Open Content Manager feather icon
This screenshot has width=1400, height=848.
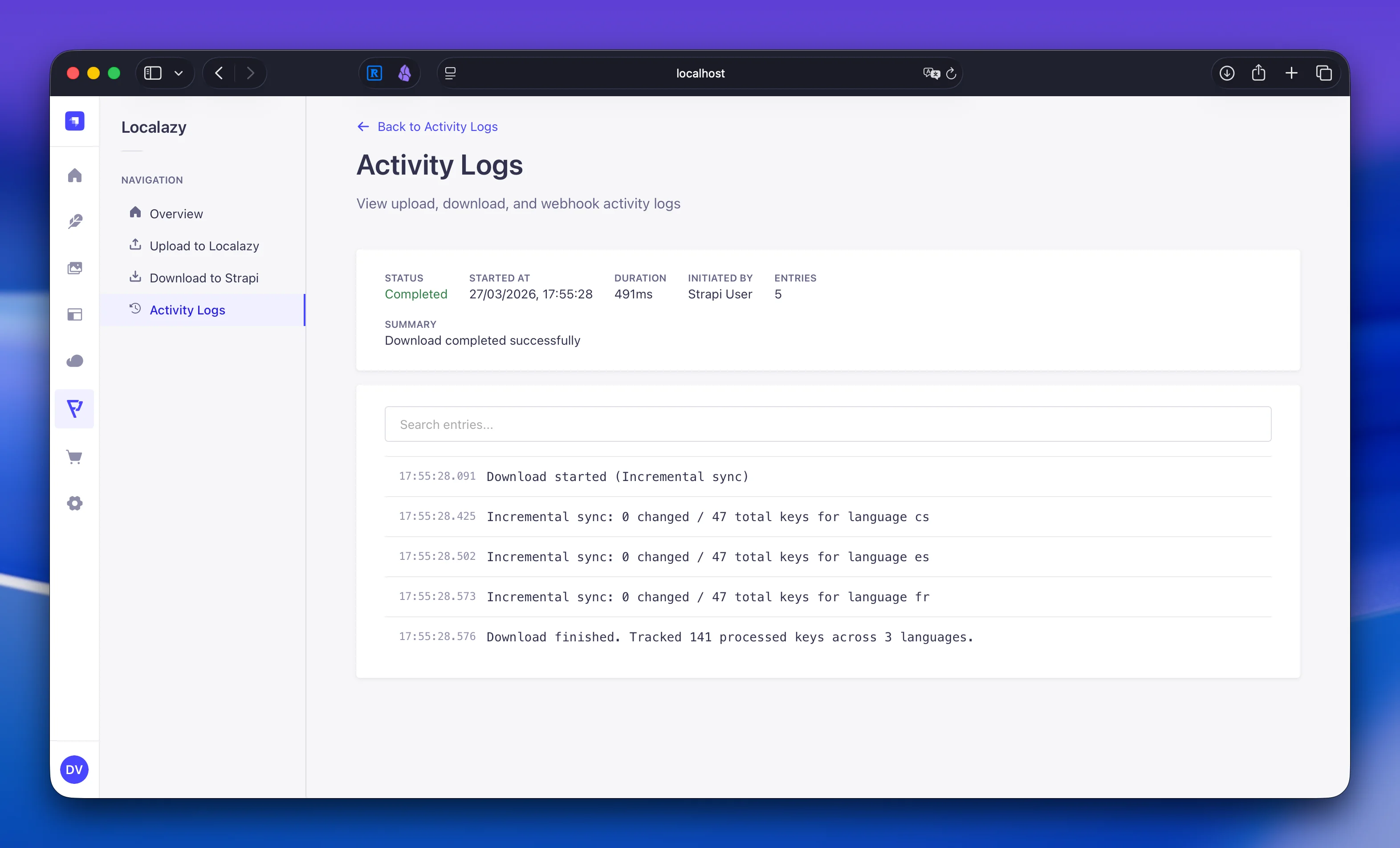74,221
